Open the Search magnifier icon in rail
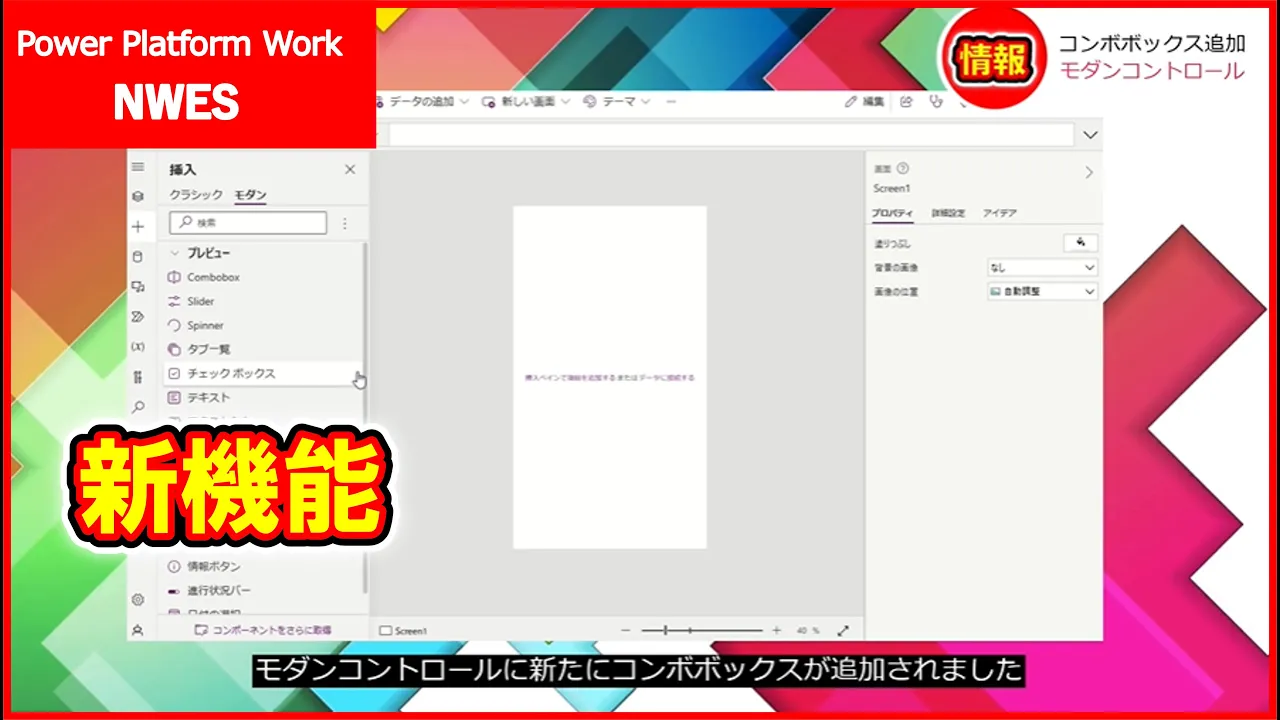 pyautogui.click(x=138, y=407)
